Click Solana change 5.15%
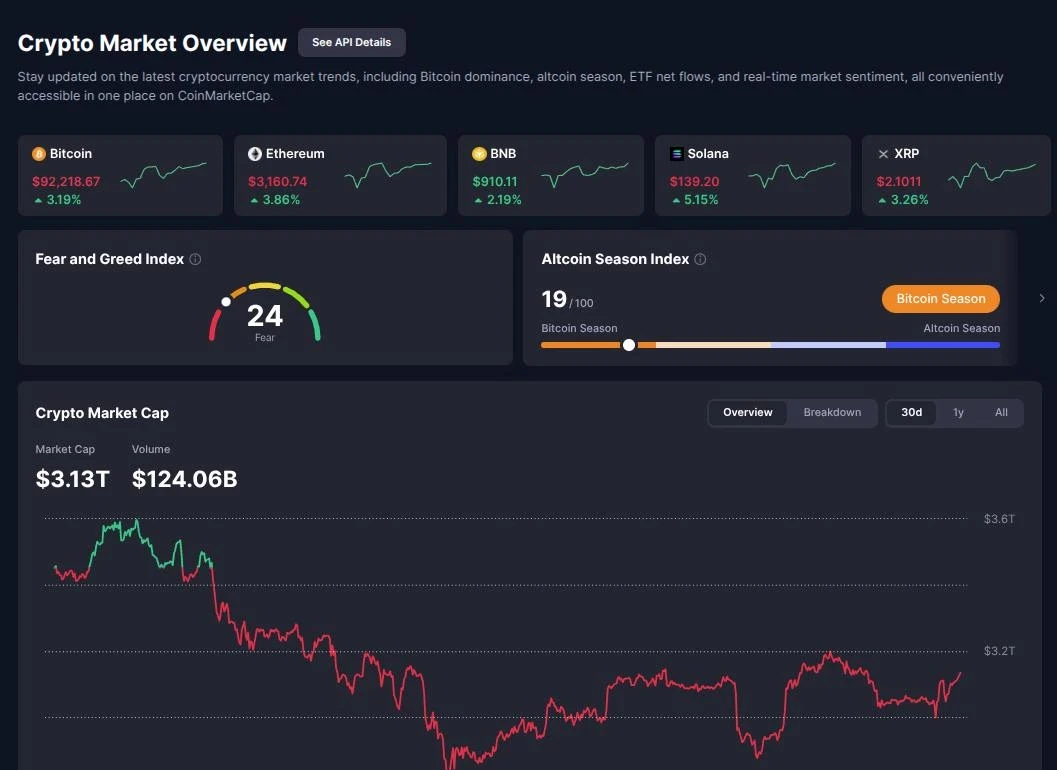Screen dimensions: 1057x770 coord(695,200)
